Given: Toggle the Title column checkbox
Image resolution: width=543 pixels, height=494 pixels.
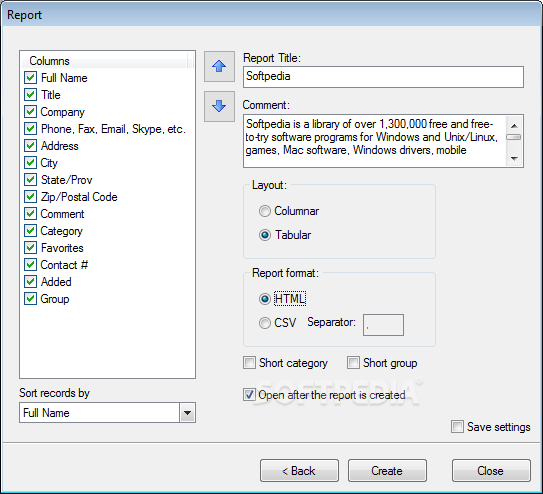Looking at the screenshot, I should tap(30, 95).
